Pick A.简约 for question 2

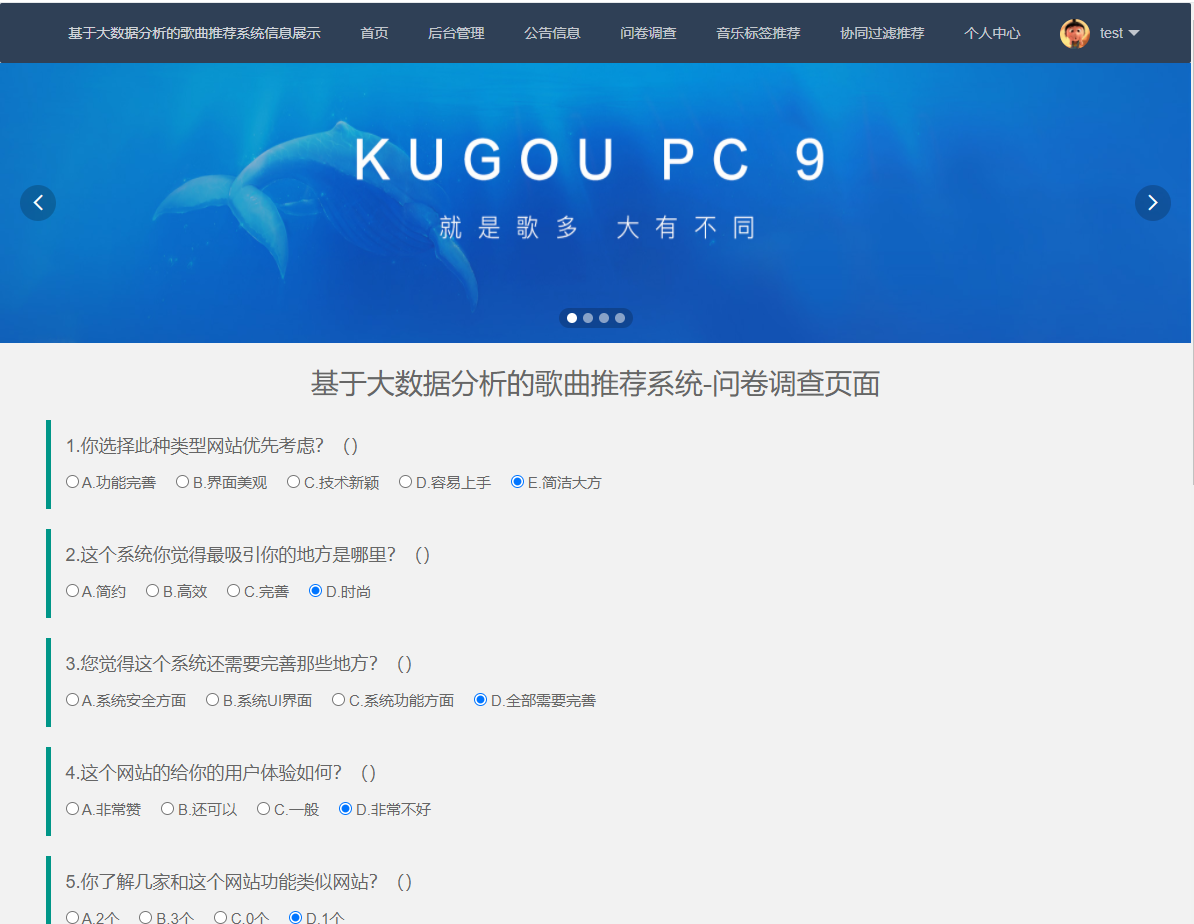(x=72, y=590)
